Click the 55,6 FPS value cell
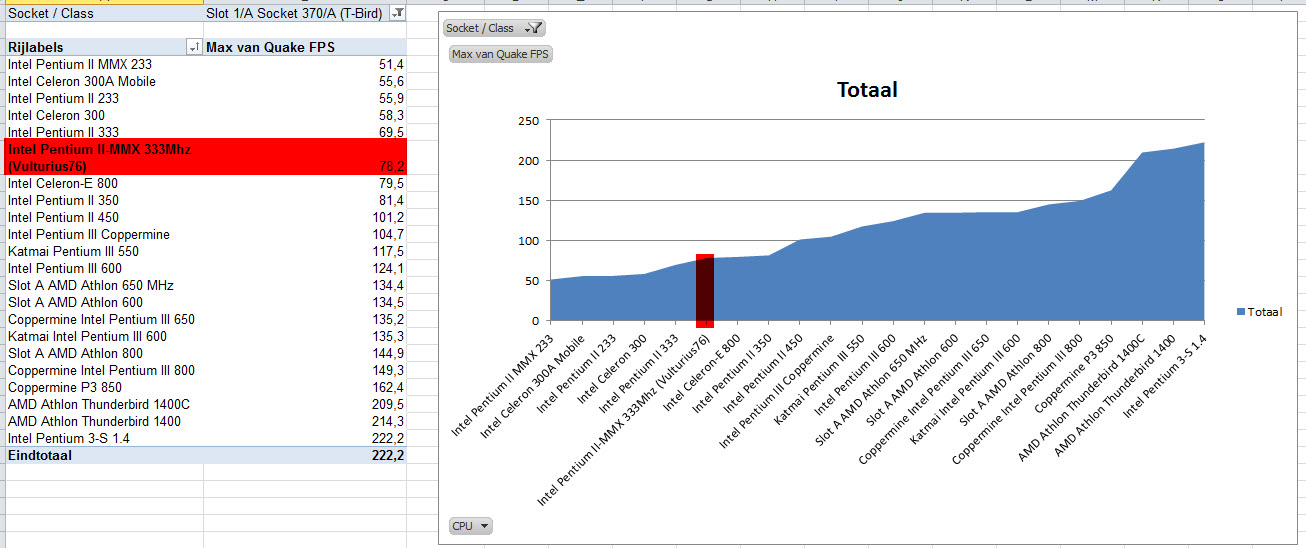The height and width of the screenshot is (548, 1306). click(304, 81)
